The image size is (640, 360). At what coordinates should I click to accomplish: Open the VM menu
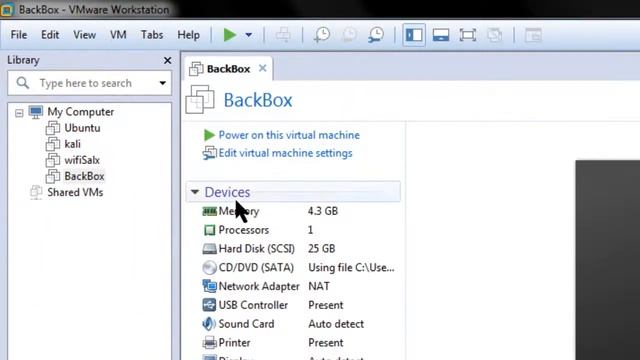(x=118, y=35)
